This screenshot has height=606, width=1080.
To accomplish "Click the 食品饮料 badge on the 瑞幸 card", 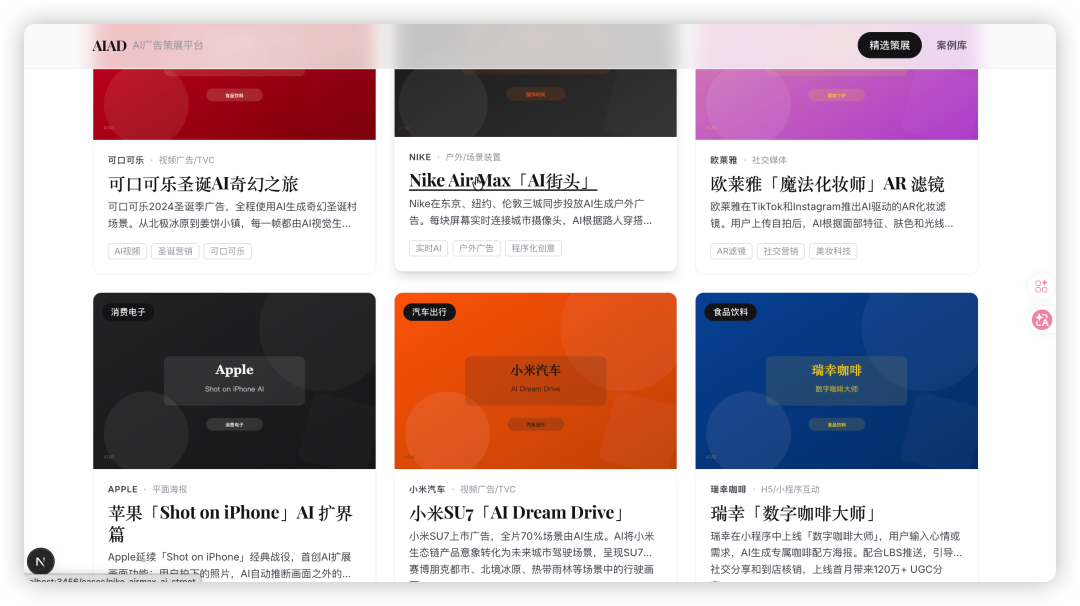I will (731, 312).
